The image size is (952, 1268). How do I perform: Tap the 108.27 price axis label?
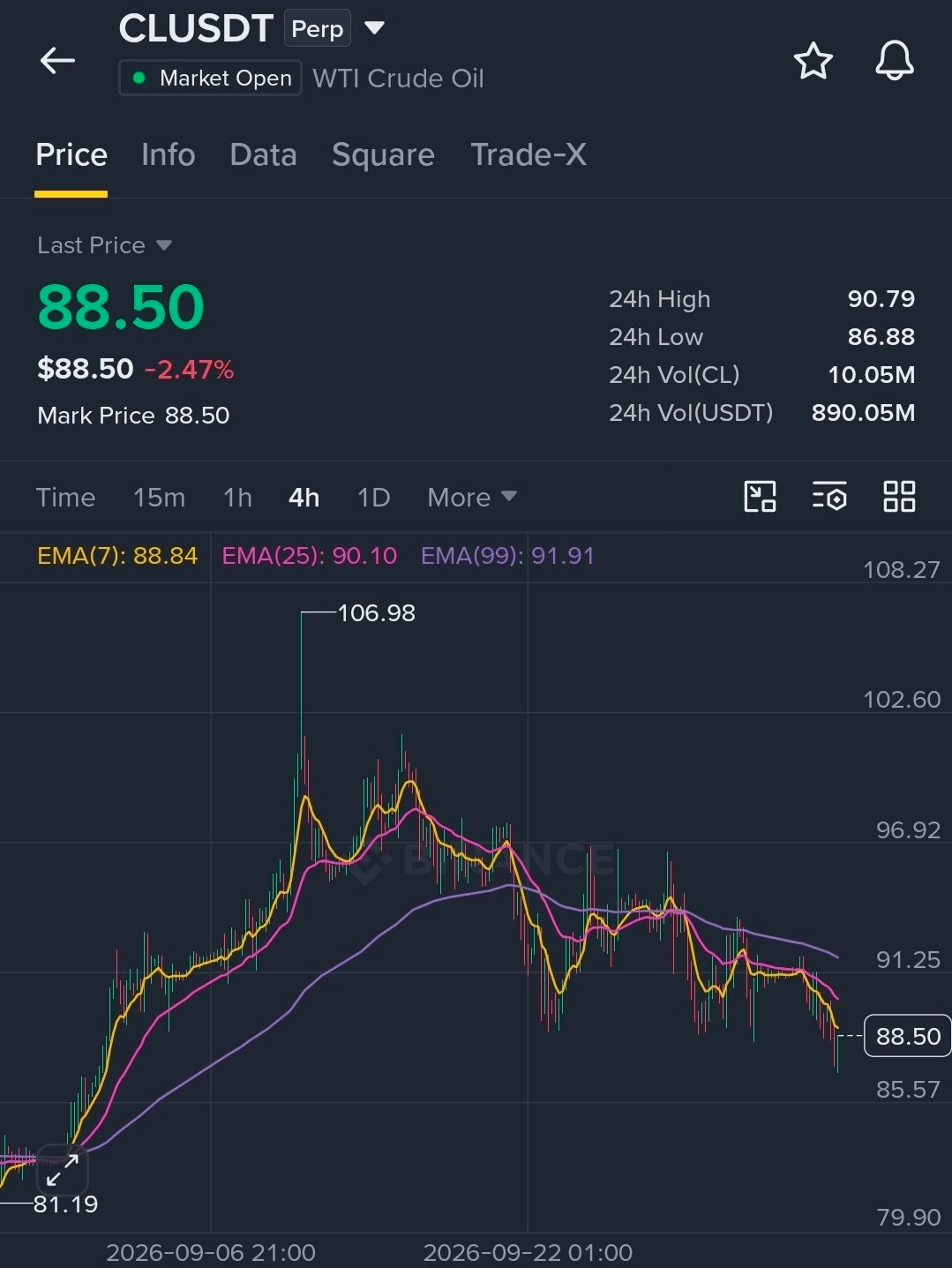pos(902,570)
